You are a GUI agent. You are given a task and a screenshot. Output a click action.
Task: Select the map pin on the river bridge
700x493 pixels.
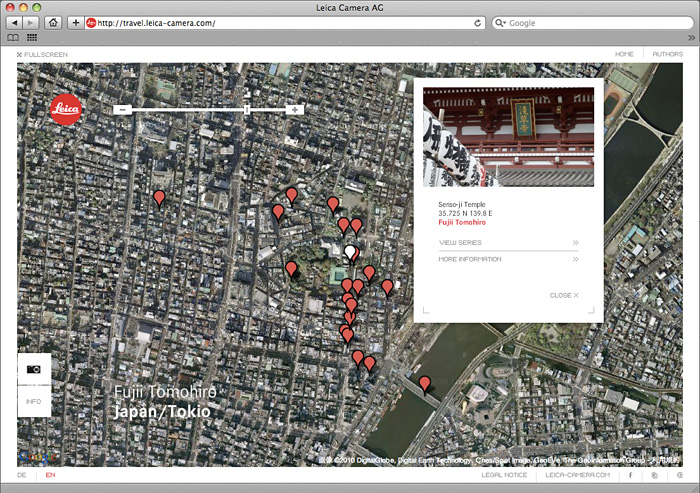(x=425, y=385)
